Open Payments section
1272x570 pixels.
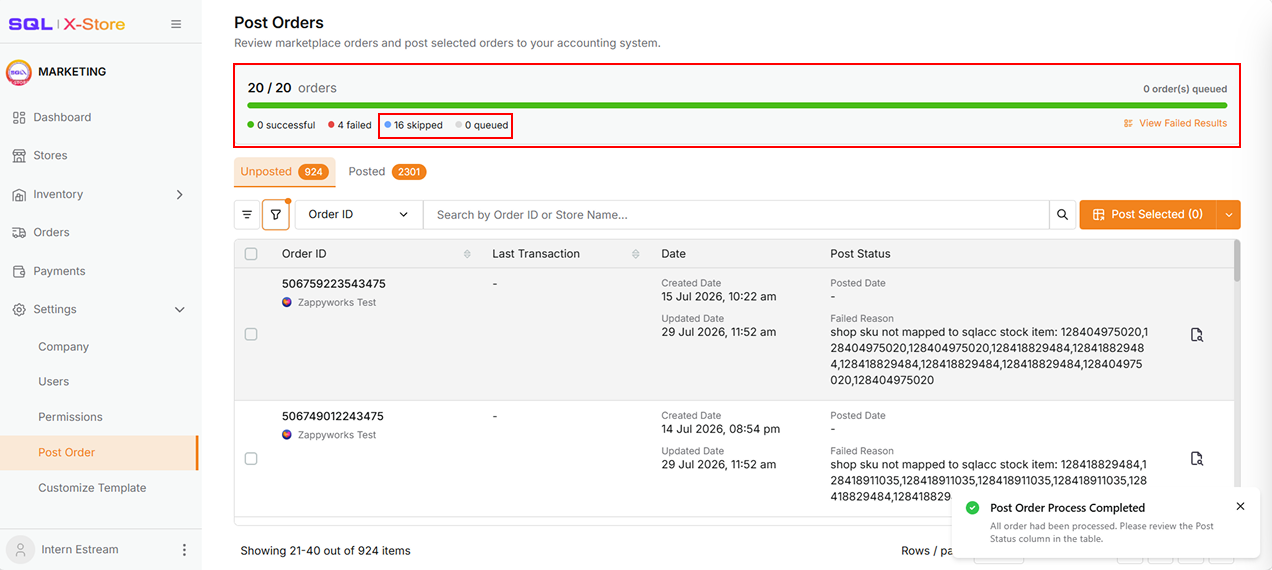point(59,271)
